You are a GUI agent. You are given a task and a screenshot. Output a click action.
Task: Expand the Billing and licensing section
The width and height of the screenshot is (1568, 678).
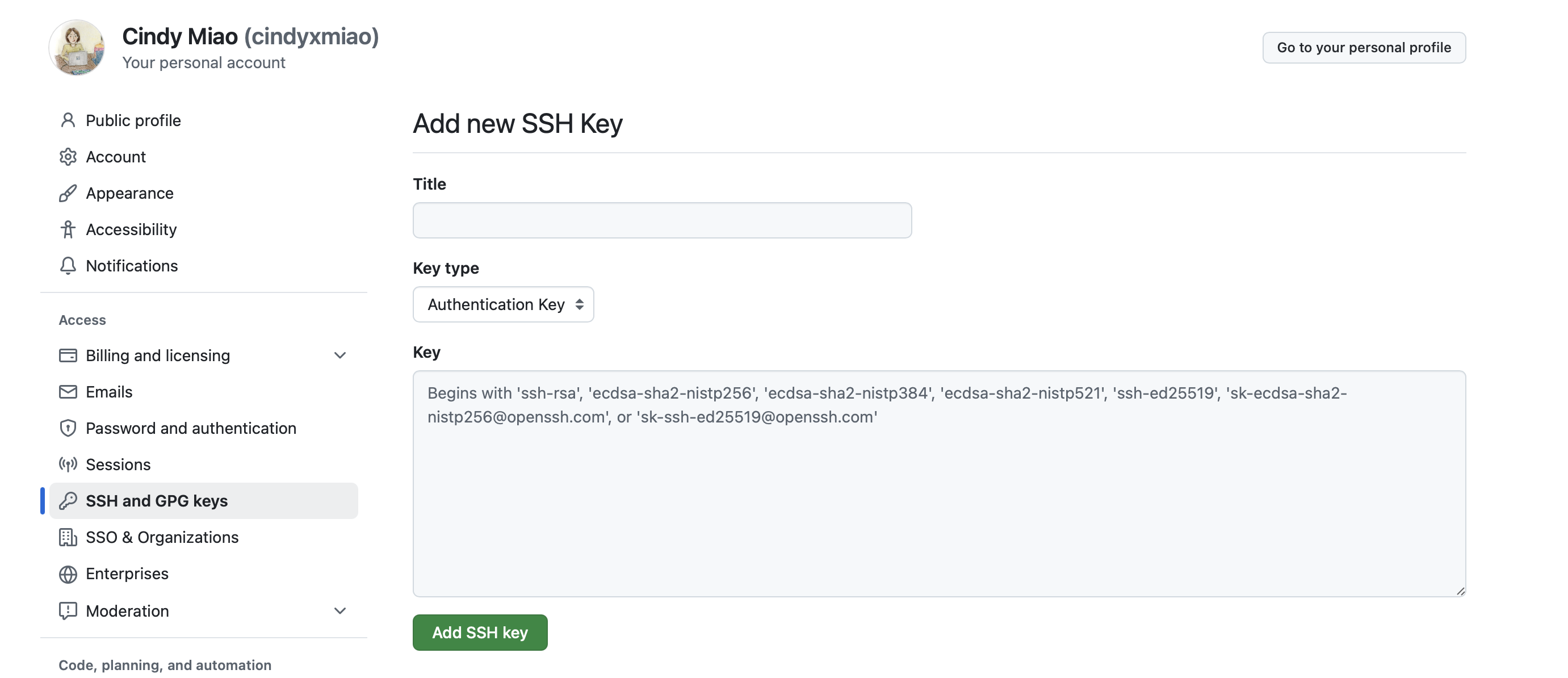[340, 355]
